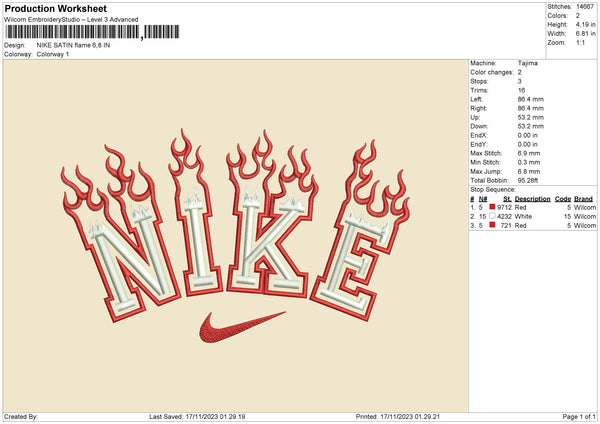Click the Machine value Tajima
The height and width of the screenshot is (424, 600).
528,63
